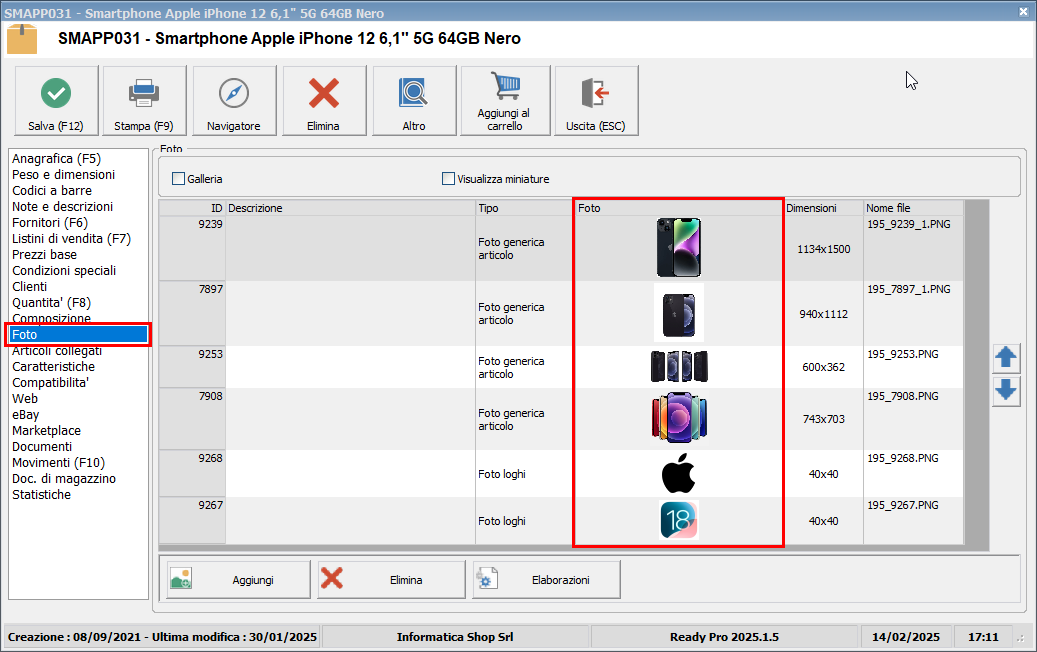
Task: Switch to Fornitori (F6) section
Action: (x=50, y=223)
